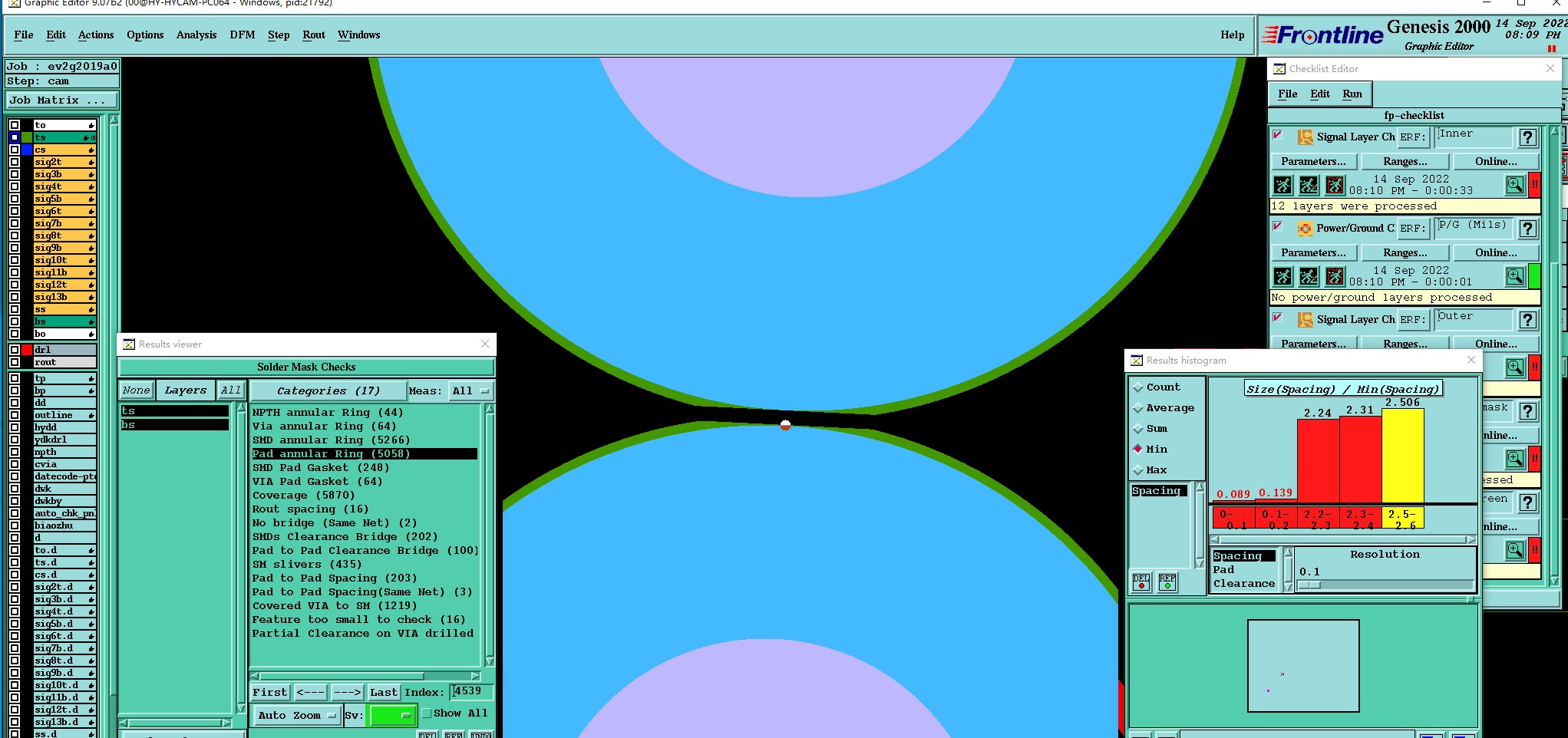The height and width of the screenshot is (738, 1568).
Task: Click Resolution slider in histogram
Action: coord(1385,585)
